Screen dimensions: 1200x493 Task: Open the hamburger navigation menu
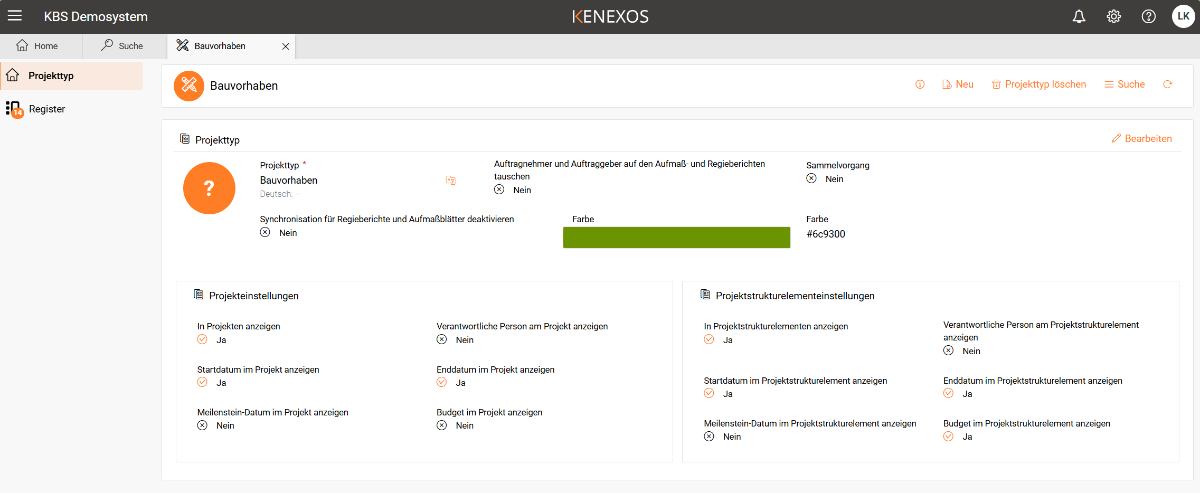pyautogui.click(x=15, y=16)
